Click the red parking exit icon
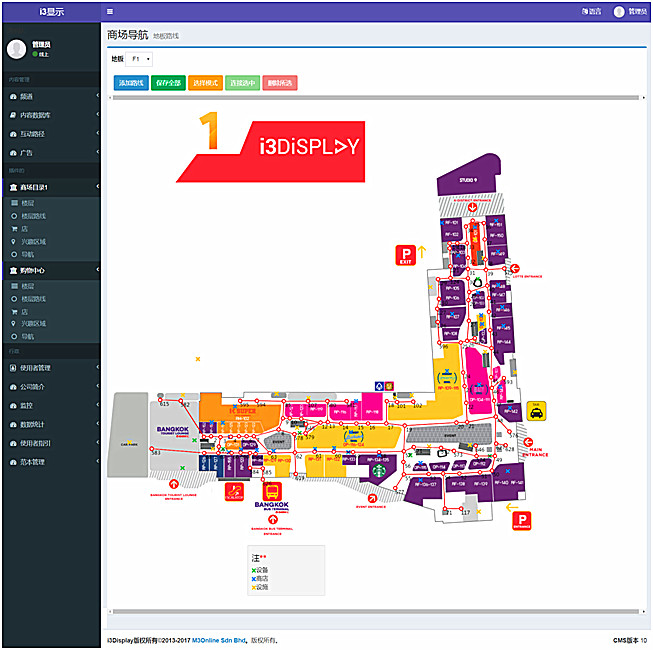Viewport: 653px width, 650px height. click(404, 255)
